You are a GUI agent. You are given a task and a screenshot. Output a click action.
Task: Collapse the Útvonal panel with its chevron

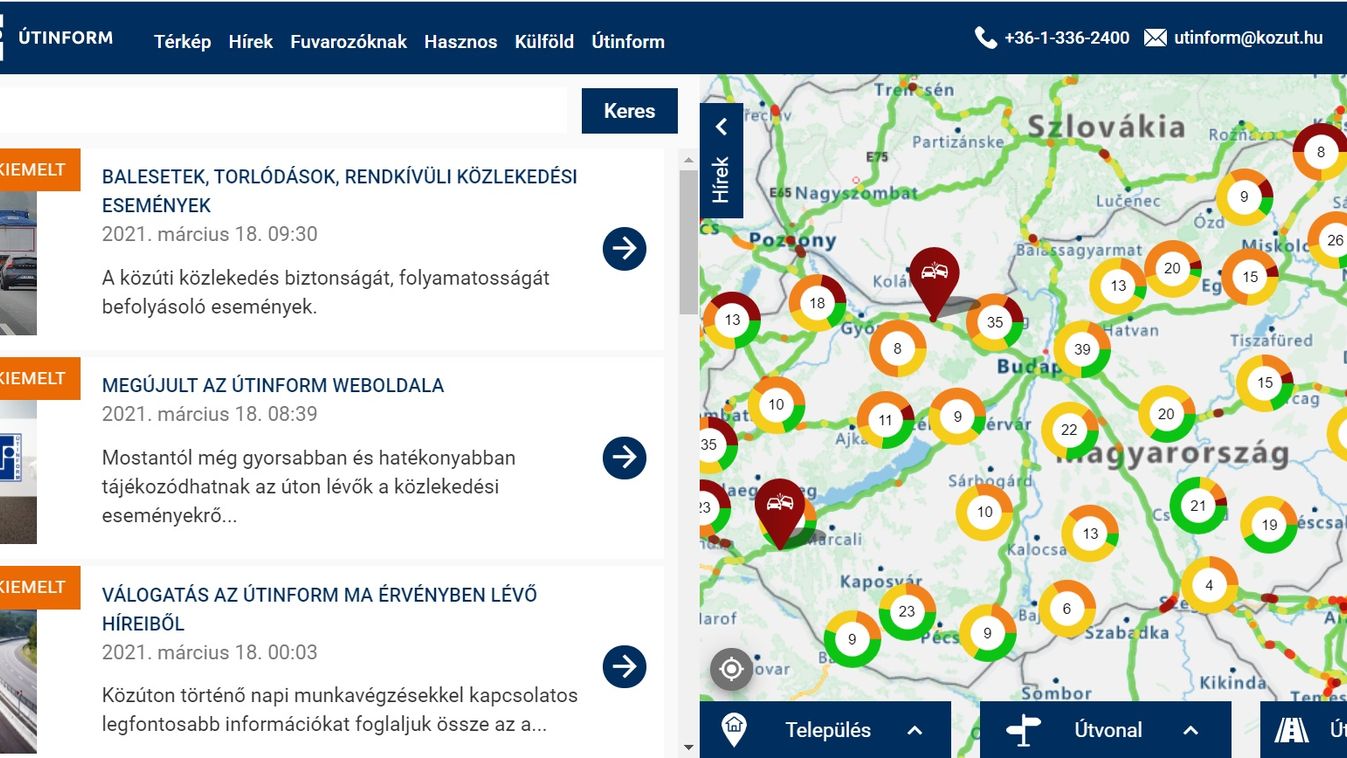pos(1190,730)
